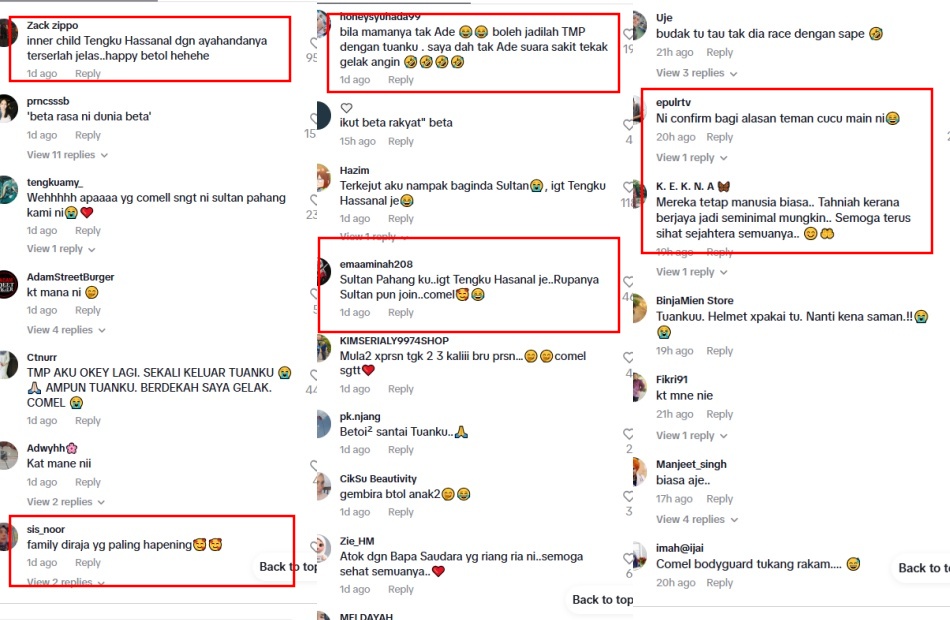Screen dimensions: 950x620
Task: Like CikSu Beautivity's comment
Action: pos(628,496)
